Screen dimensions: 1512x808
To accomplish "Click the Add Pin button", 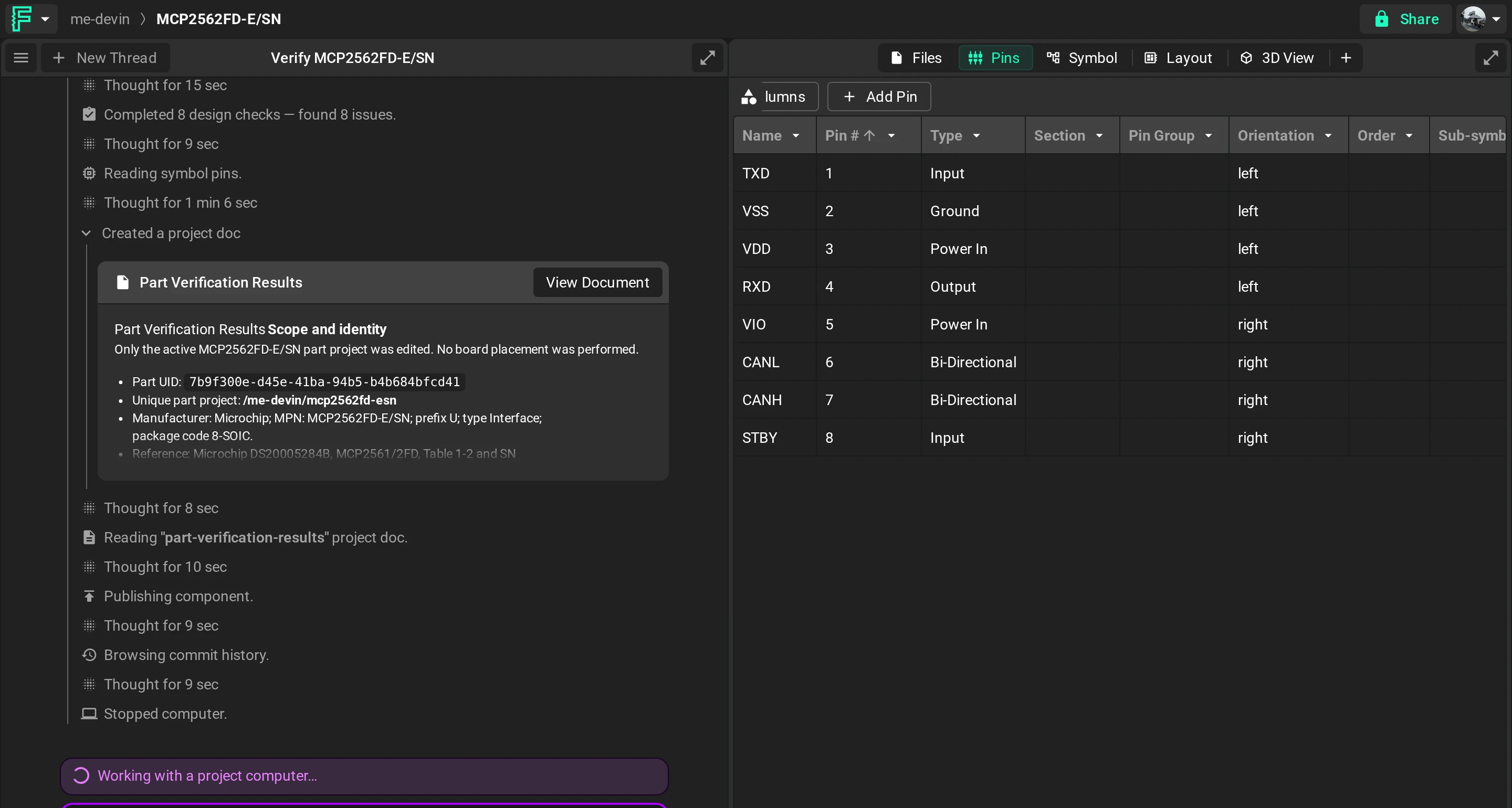I will tap(879, 96).
